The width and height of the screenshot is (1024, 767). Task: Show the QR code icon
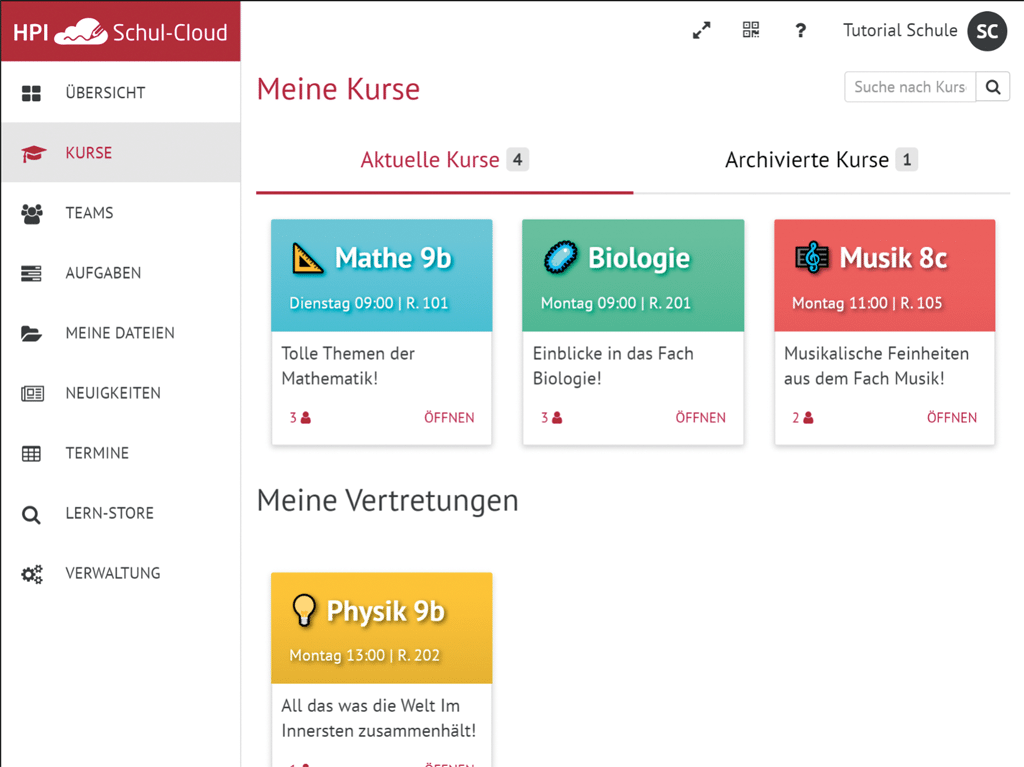pos(750,30)
